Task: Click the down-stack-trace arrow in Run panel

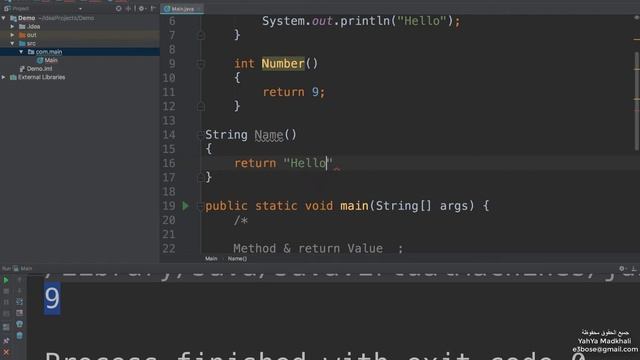Action: [19, 291]
